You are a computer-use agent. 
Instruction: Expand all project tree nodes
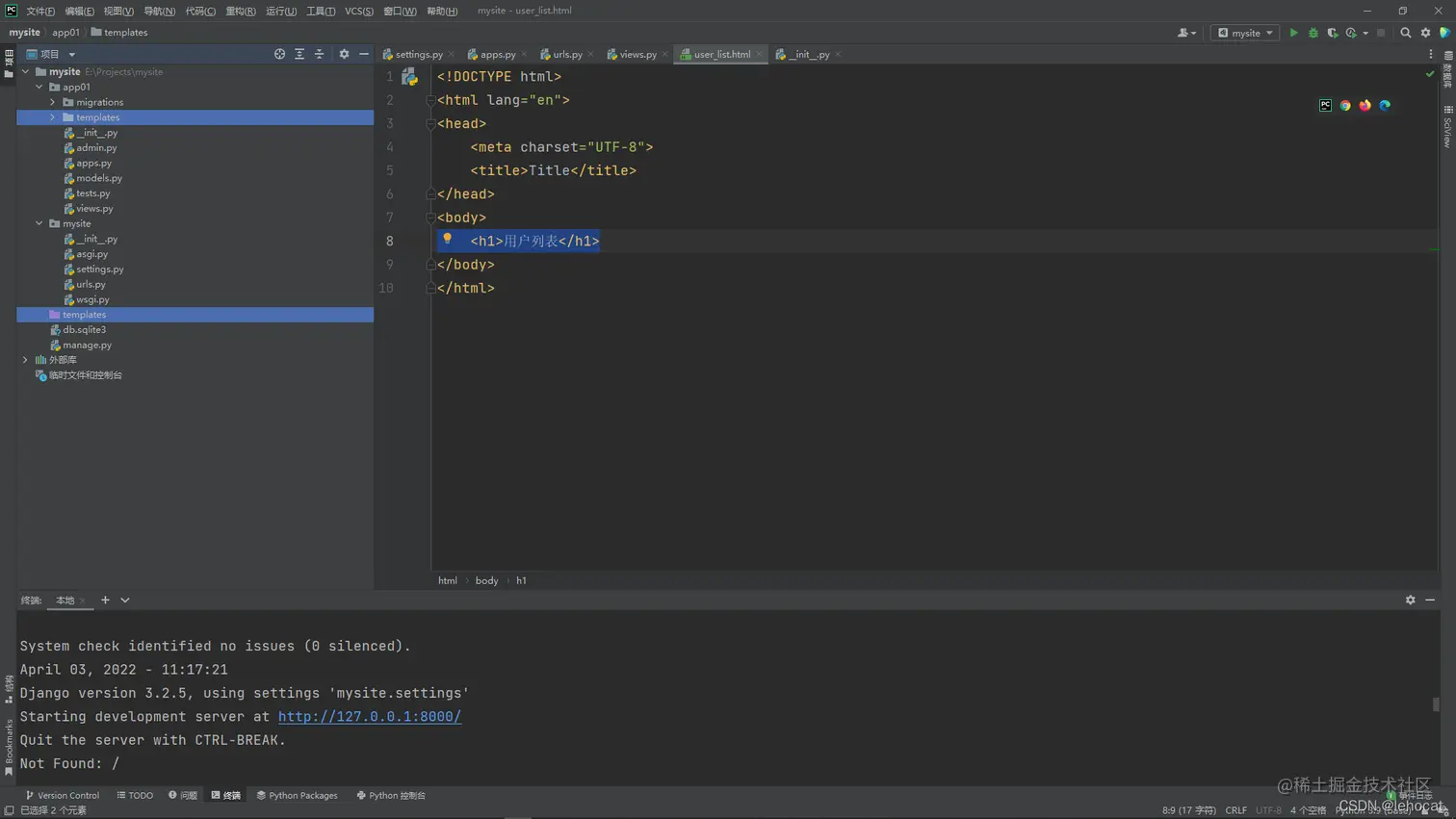pyautogui.click(x=299, y=54)
